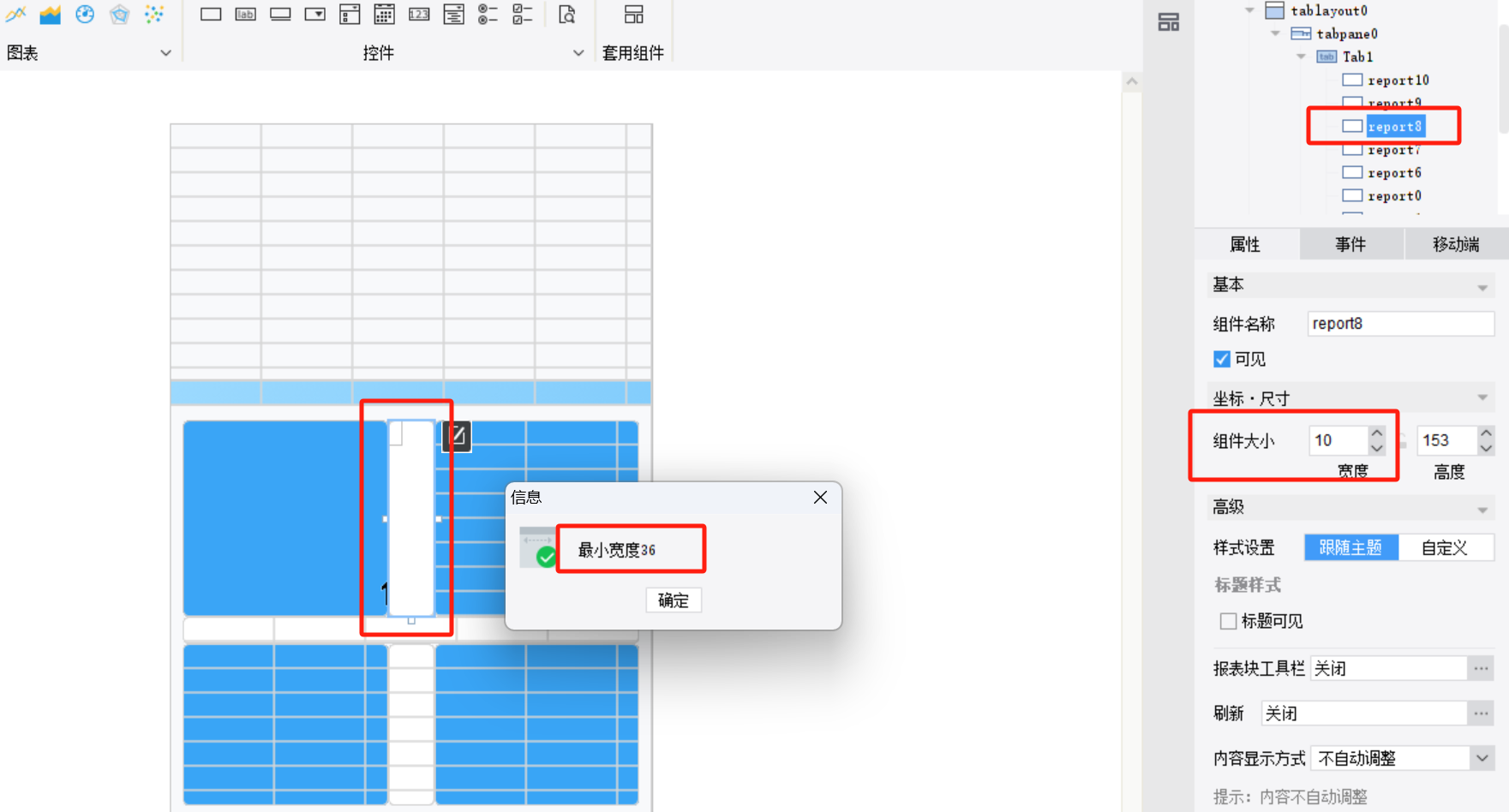Insert a radar chart component
This screenshot has width=1509, height=812.
[x=119, y=14]
